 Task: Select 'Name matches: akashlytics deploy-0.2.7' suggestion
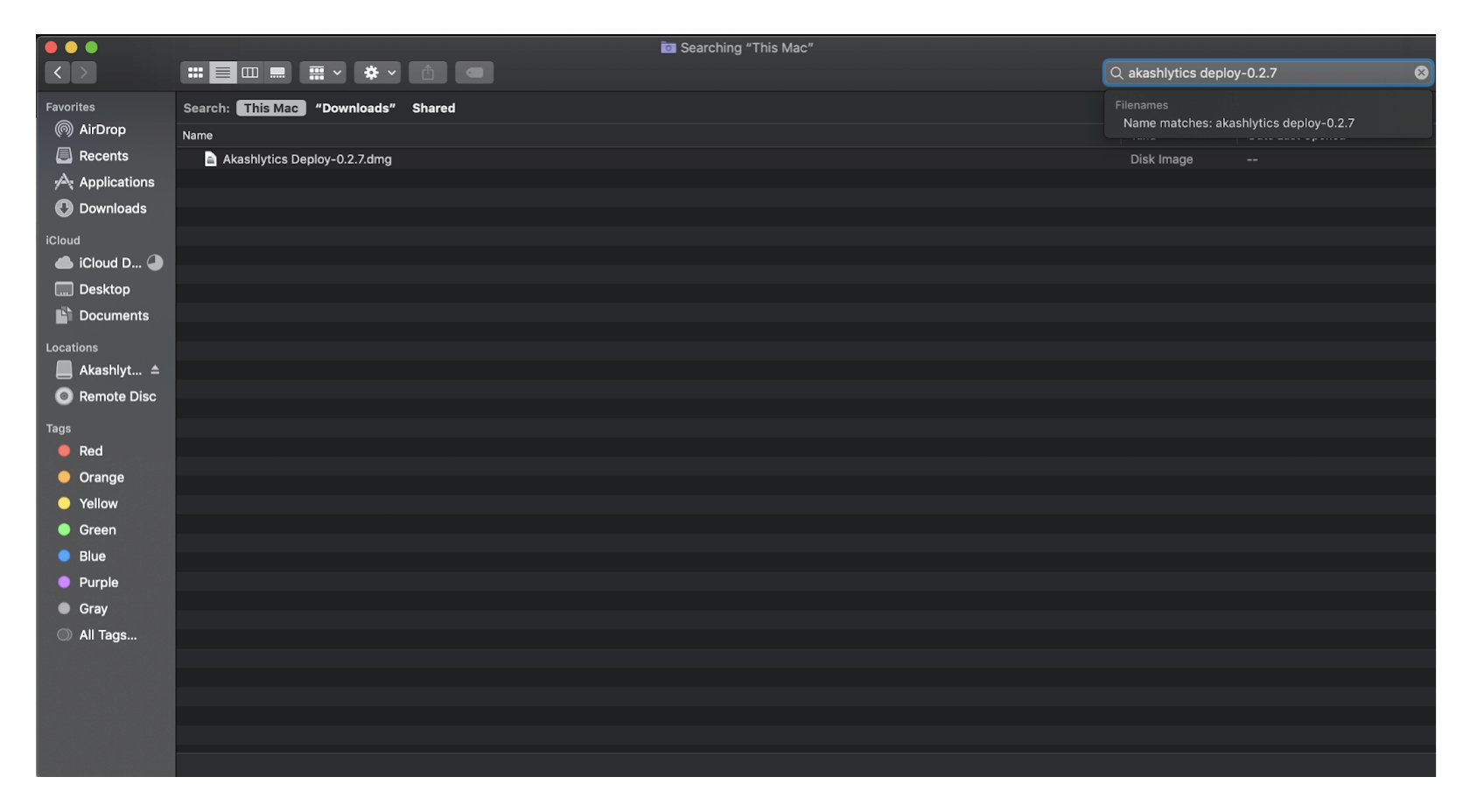1238,123
